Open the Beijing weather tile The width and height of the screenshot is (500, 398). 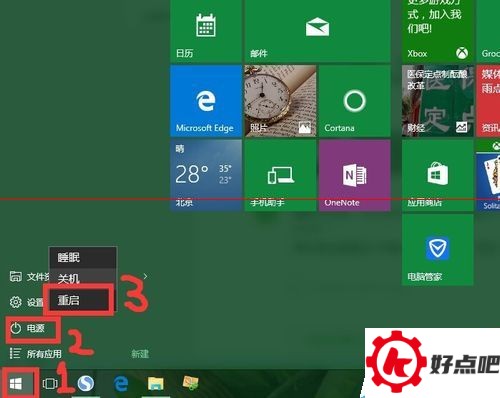[206, 175]
